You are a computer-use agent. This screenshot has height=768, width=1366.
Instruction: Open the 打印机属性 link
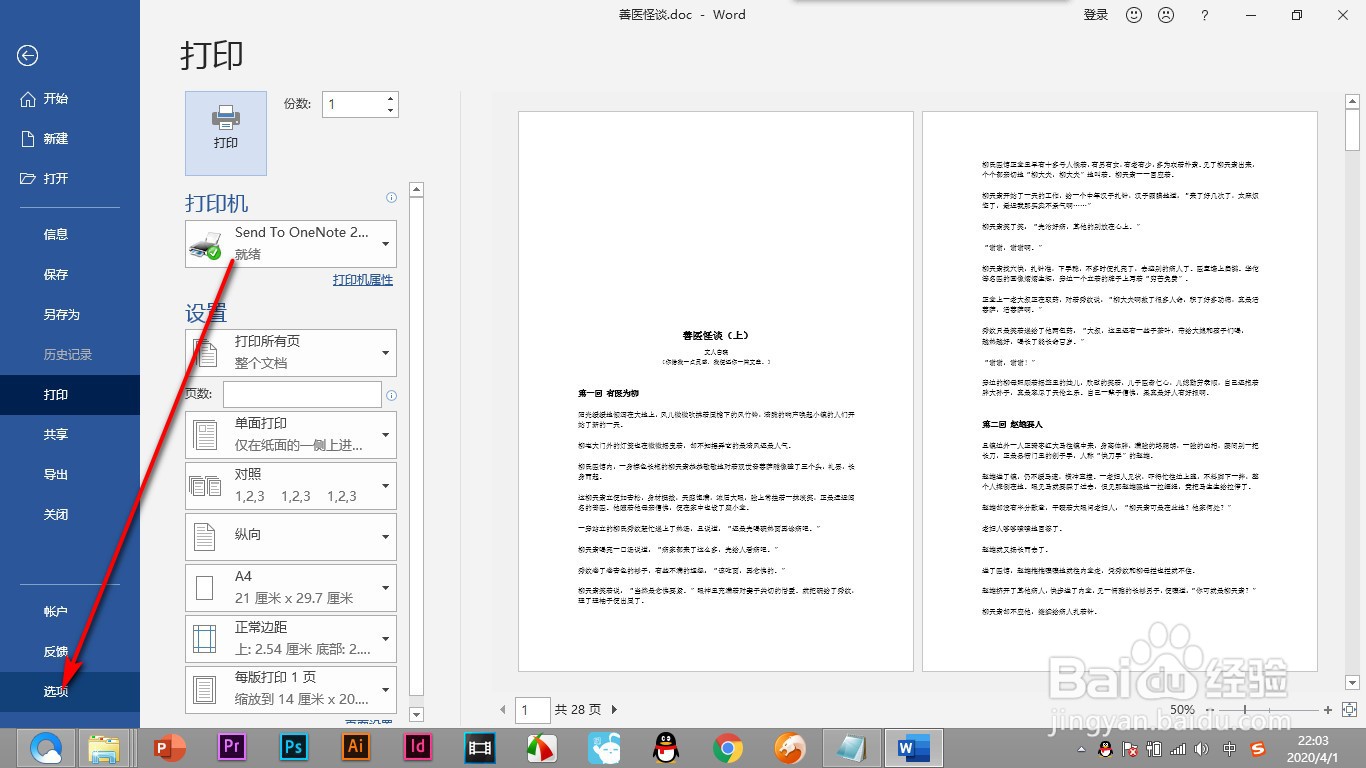tap(363, 281)
